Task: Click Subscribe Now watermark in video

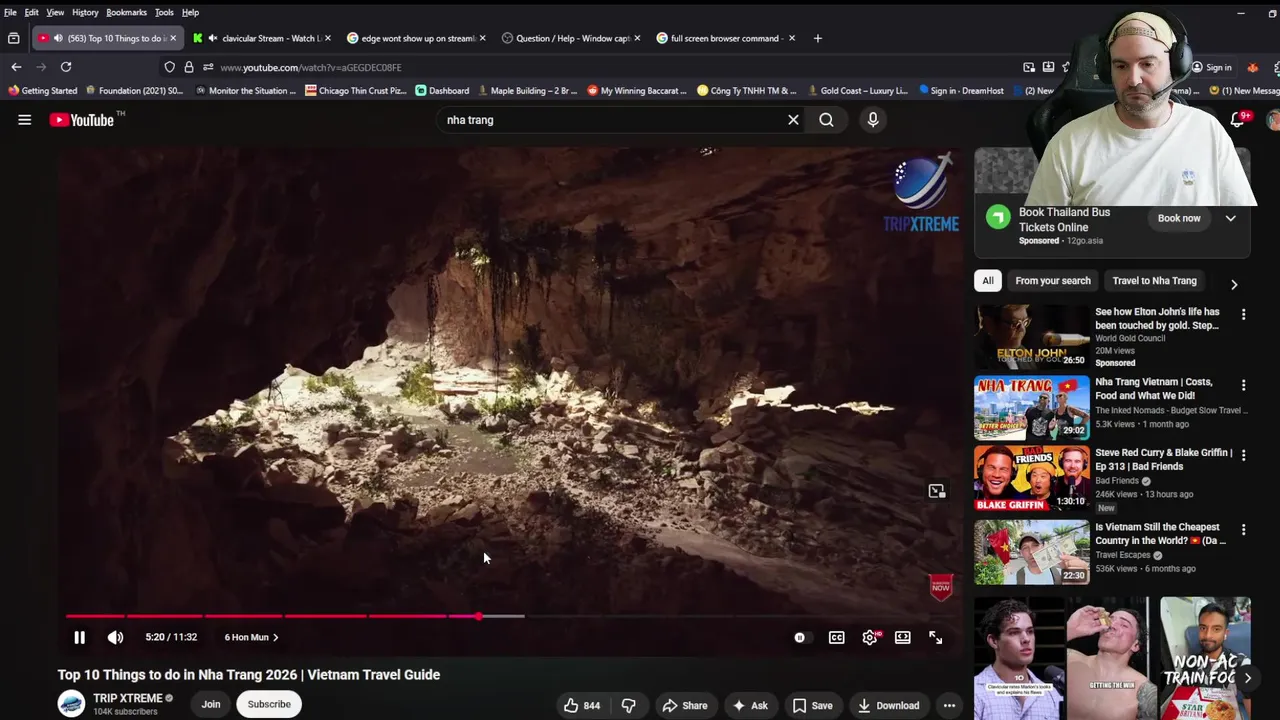Action: (x=940, y=586)
